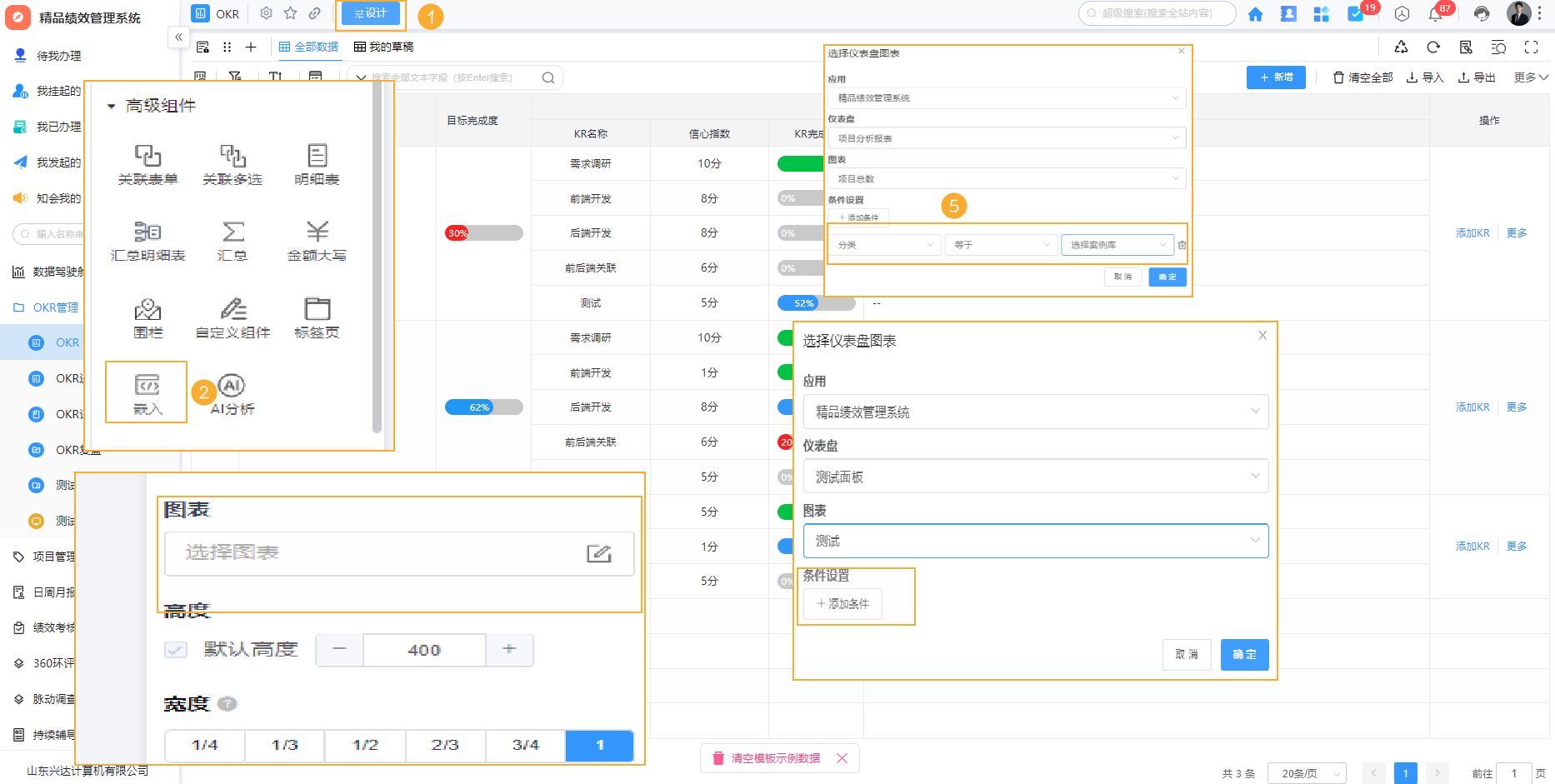
Task: Click the 添加条件 button
Action: point(842,604)
